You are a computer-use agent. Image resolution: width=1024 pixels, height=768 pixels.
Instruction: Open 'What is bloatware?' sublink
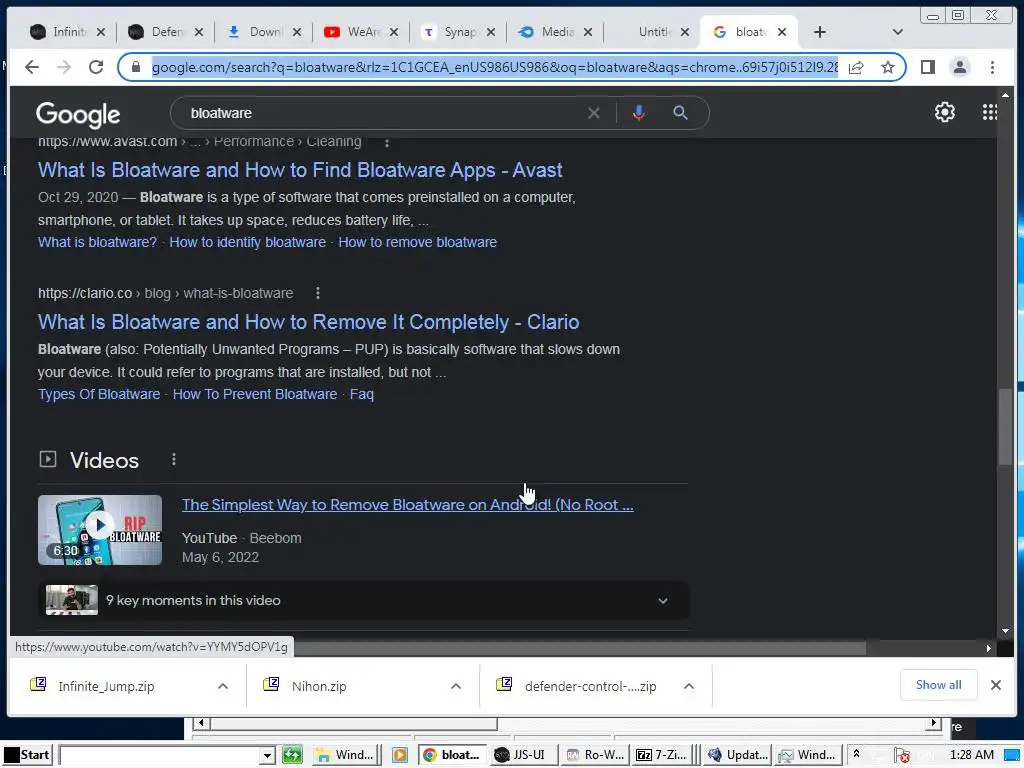(97, 242)
